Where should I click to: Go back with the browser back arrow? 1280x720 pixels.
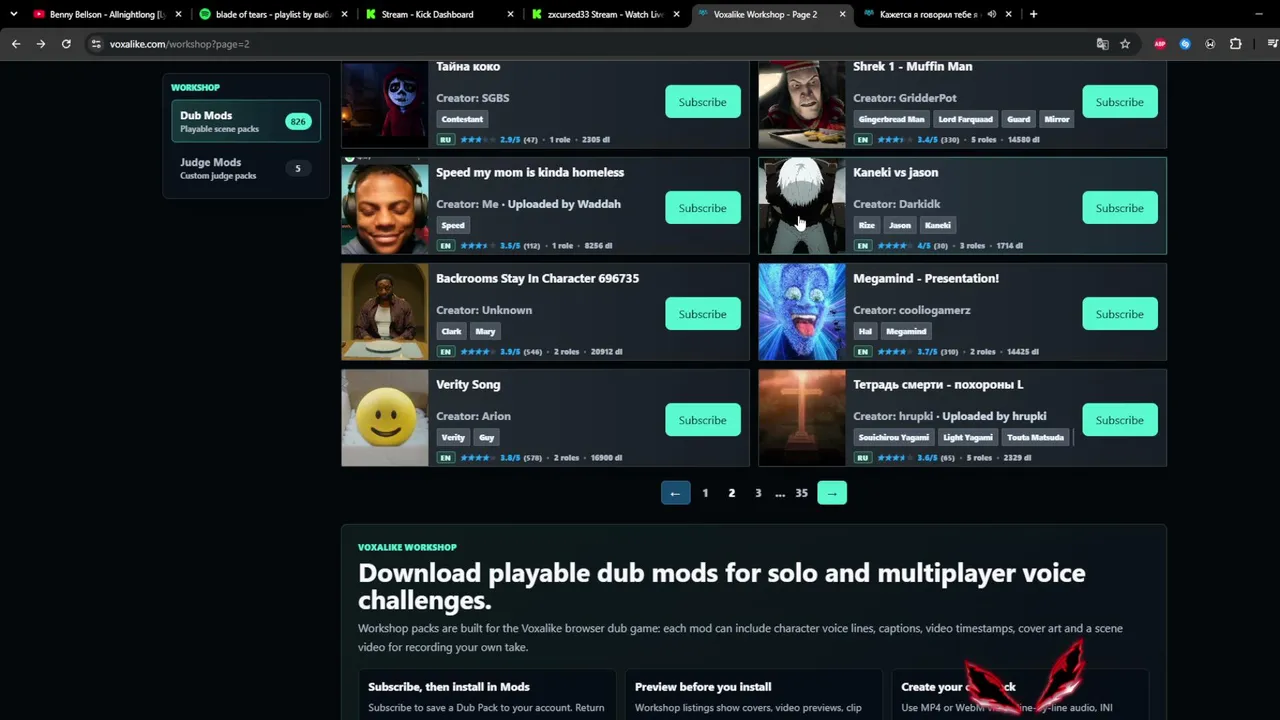tap(16, 44)
